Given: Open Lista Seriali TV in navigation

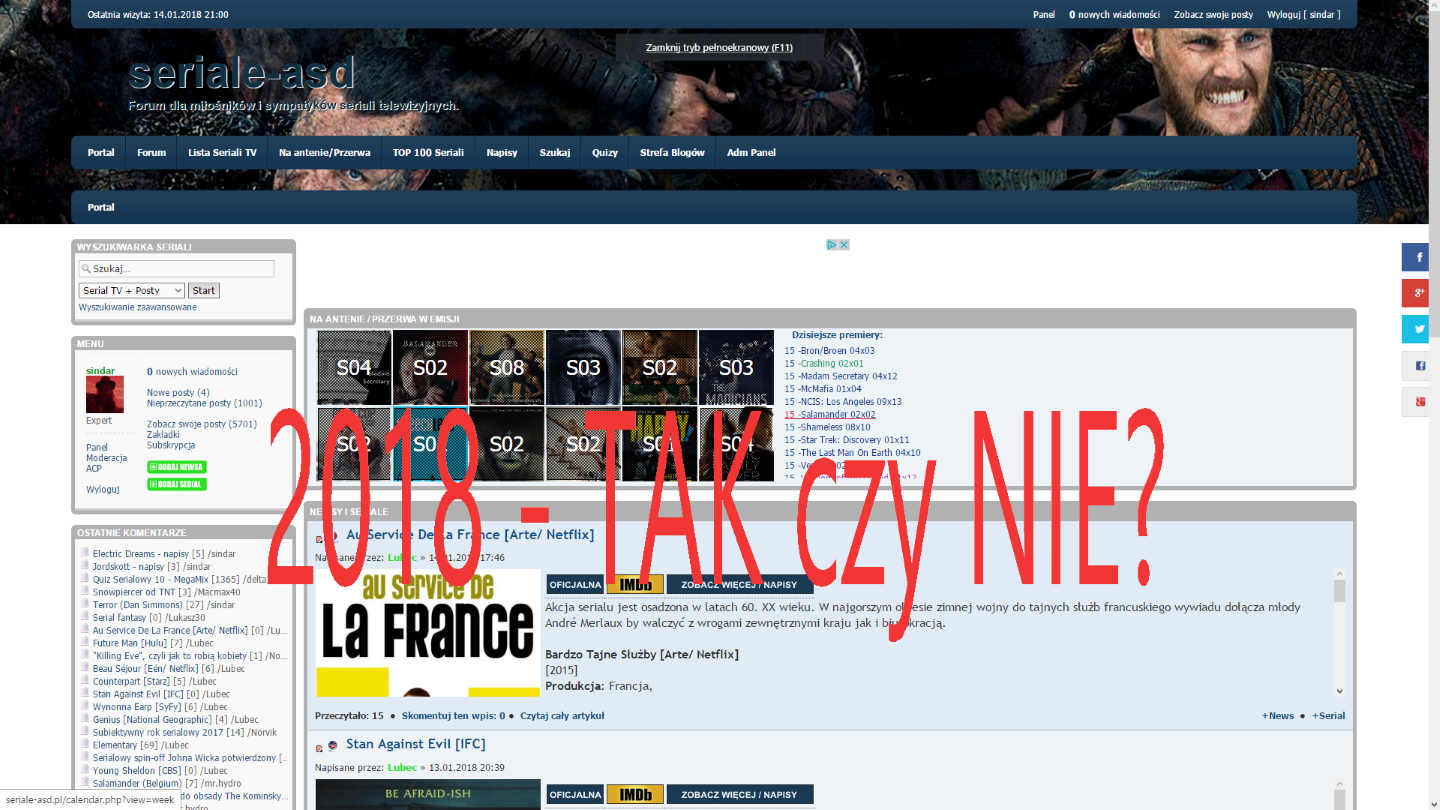Looking at the screenshot, I should (222, 153).
